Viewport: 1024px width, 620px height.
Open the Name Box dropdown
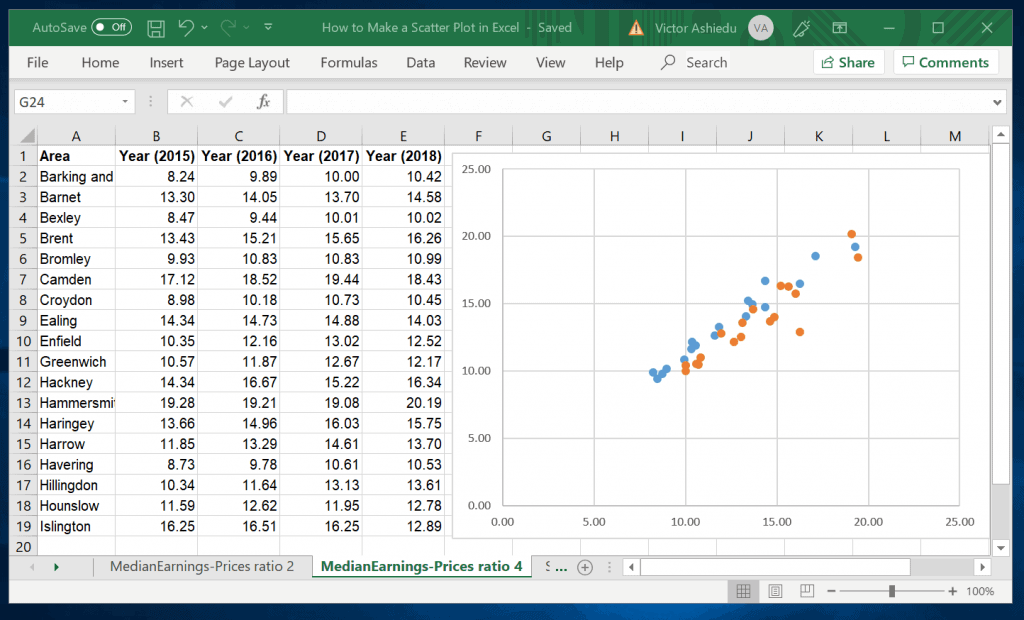pyautogui.click(x=124, y=100)
